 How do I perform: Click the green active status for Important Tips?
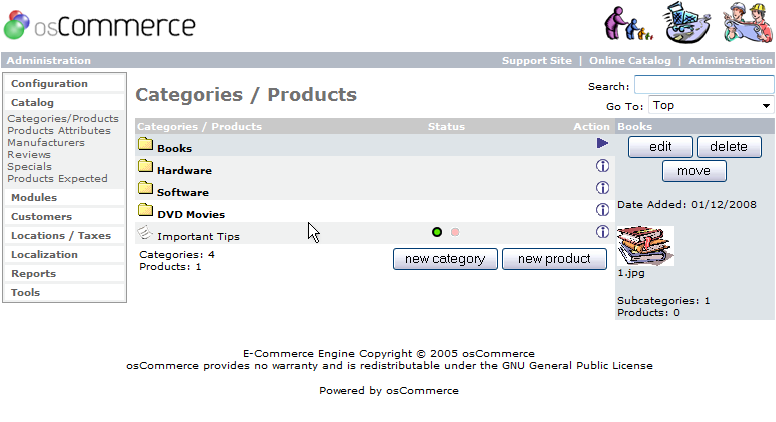click(x=437, y=232)
